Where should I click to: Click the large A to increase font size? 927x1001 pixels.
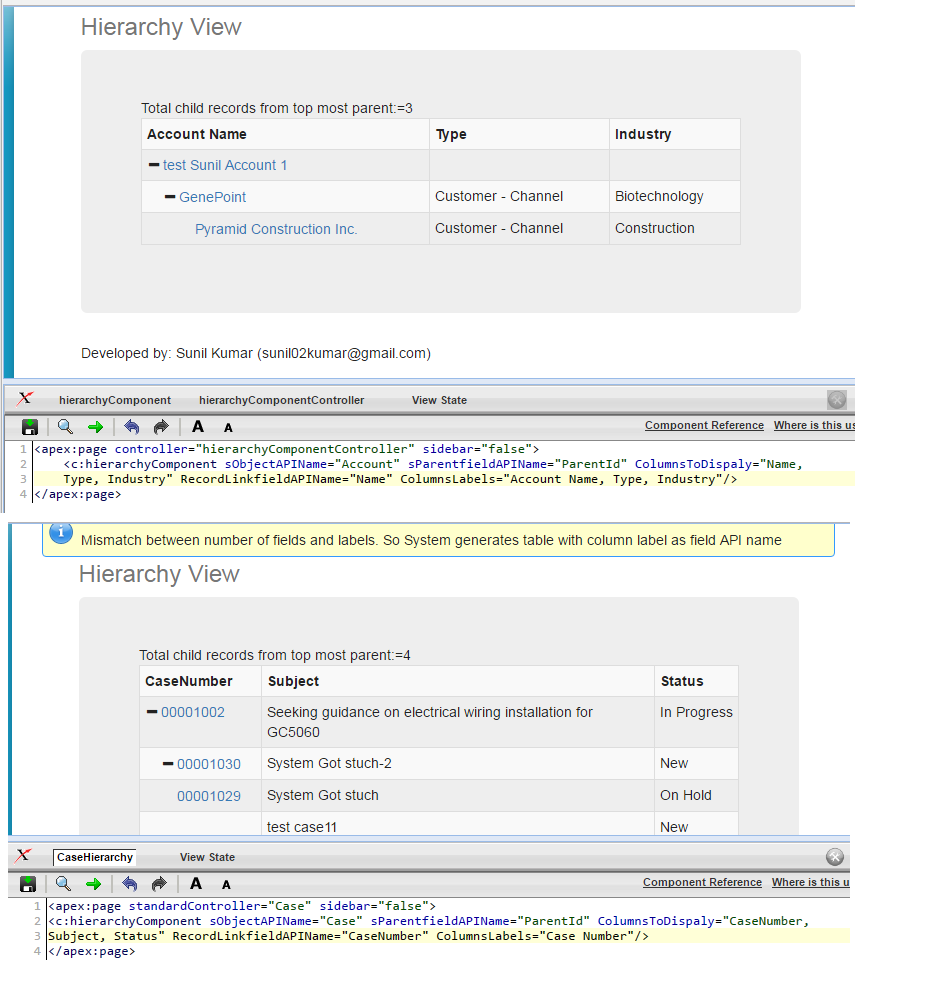pos(197,426)
